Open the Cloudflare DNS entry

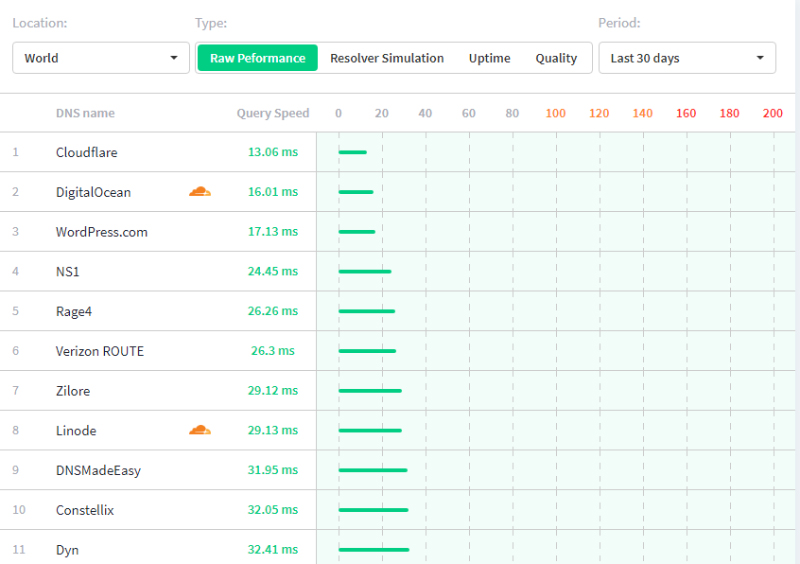point(87,152)
